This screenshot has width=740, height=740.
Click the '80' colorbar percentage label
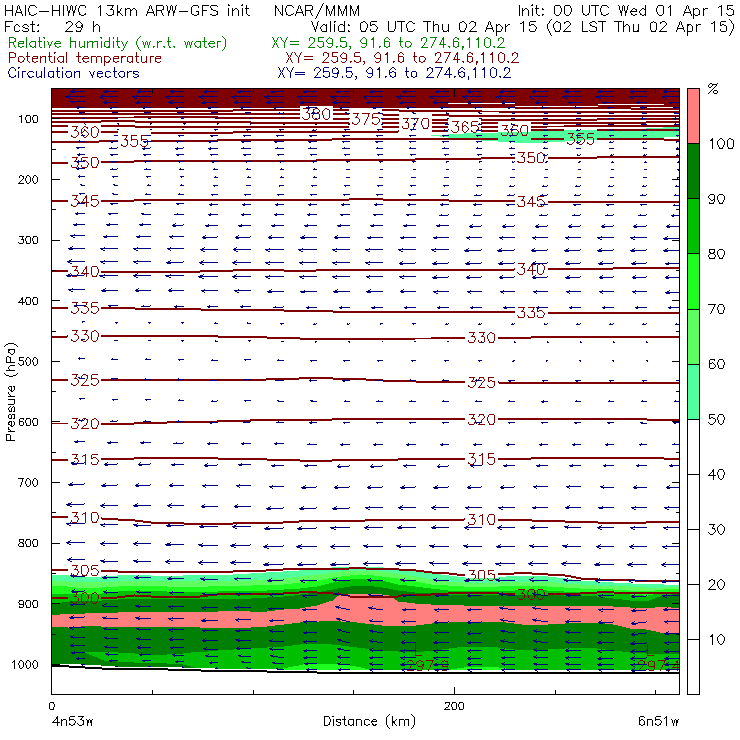click(x=716, y=254)
